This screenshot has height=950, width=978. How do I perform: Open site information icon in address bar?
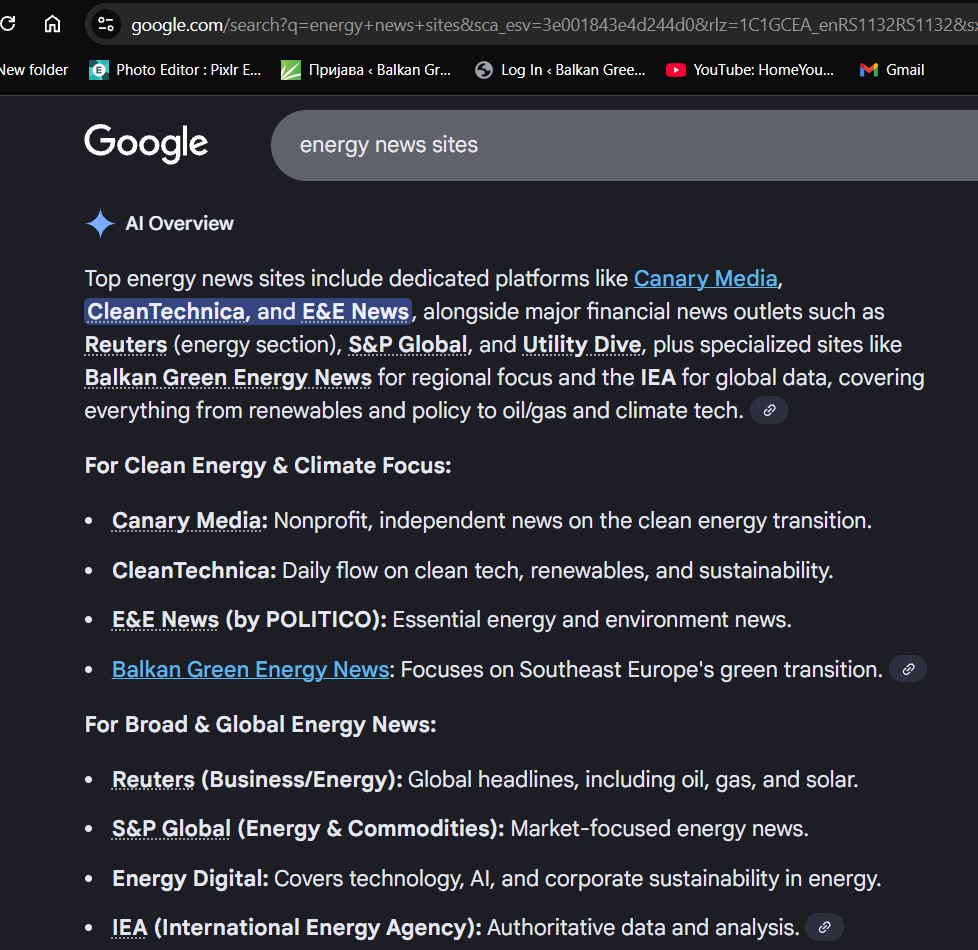105,24
